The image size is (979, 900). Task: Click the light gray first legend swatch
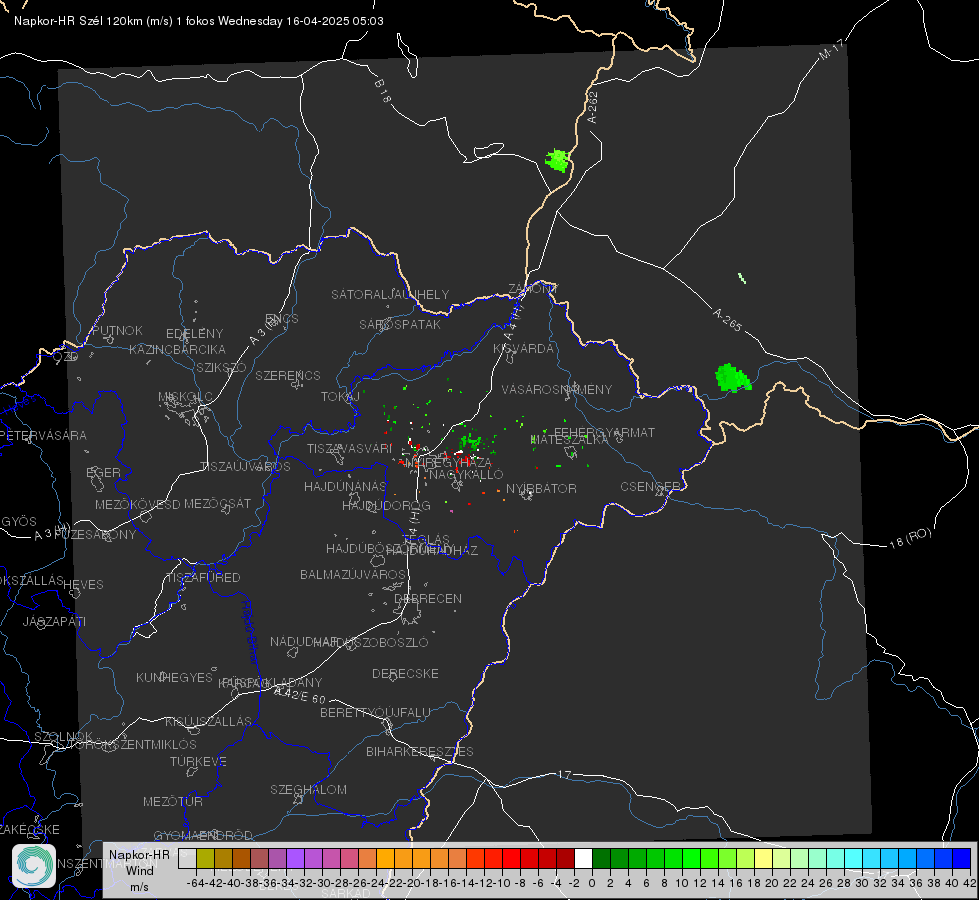187,858
